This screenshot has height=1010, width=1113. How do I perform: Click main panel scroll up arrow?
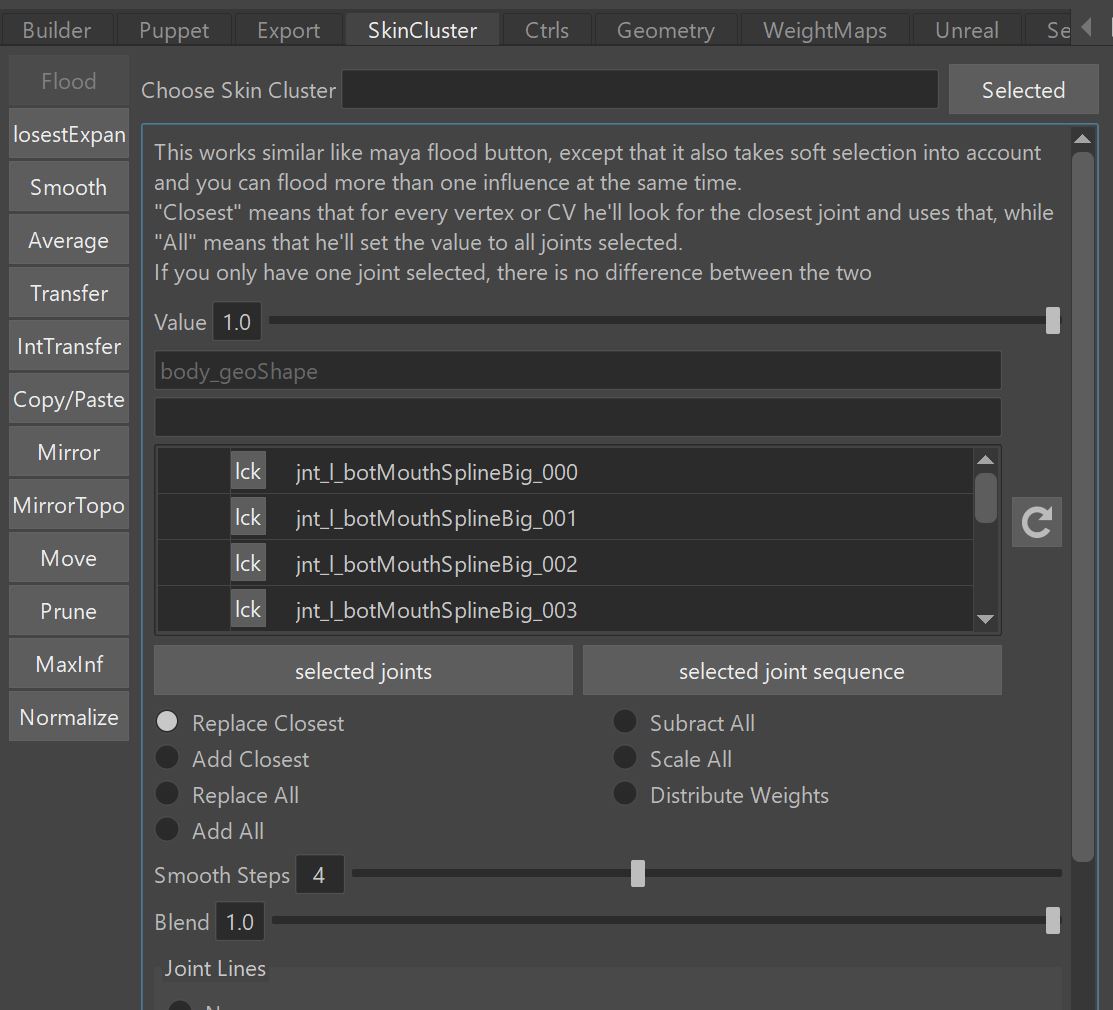(x=1082, y=138)
